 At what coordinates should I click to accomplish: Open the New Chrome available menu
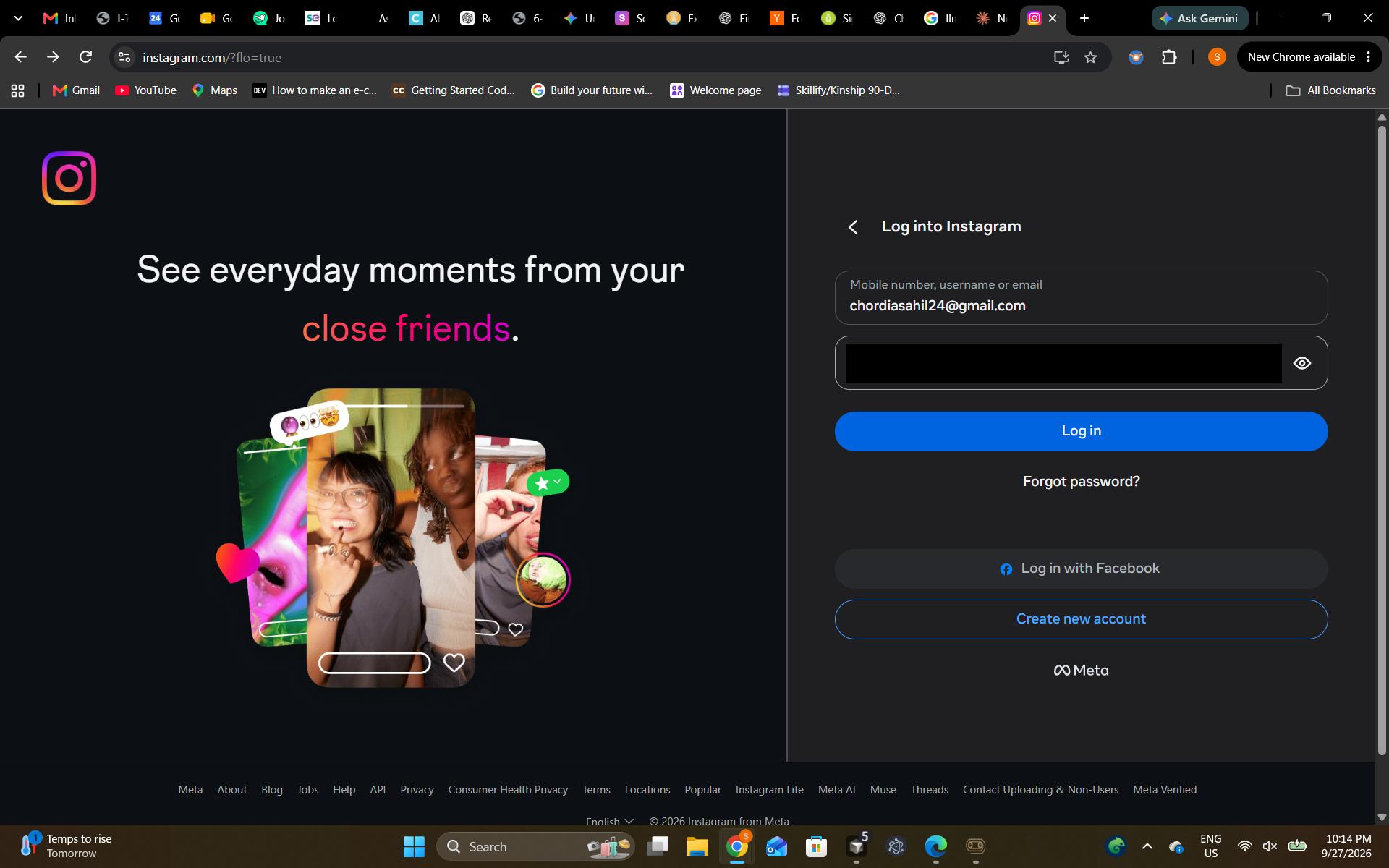(1309, 57)
